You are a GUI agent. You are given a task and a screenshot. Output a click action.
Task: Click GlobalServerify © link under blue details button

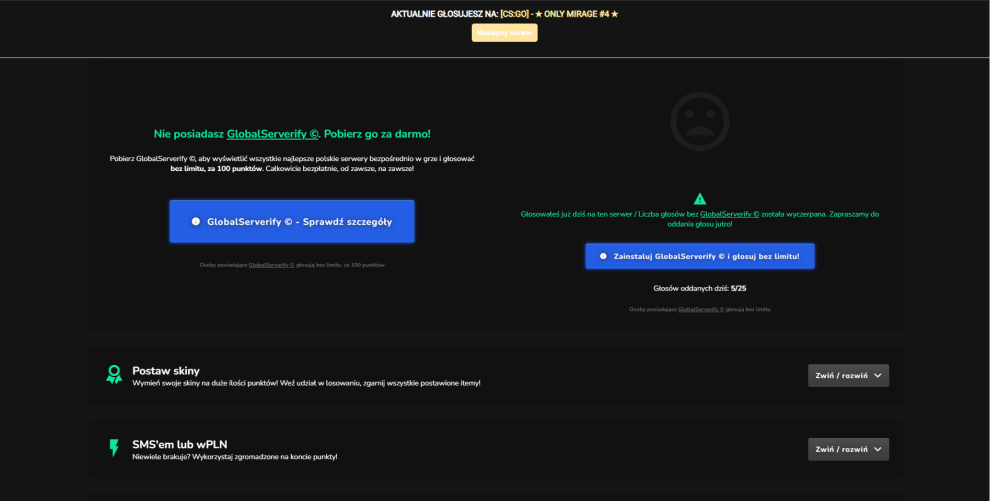point(272,265)
